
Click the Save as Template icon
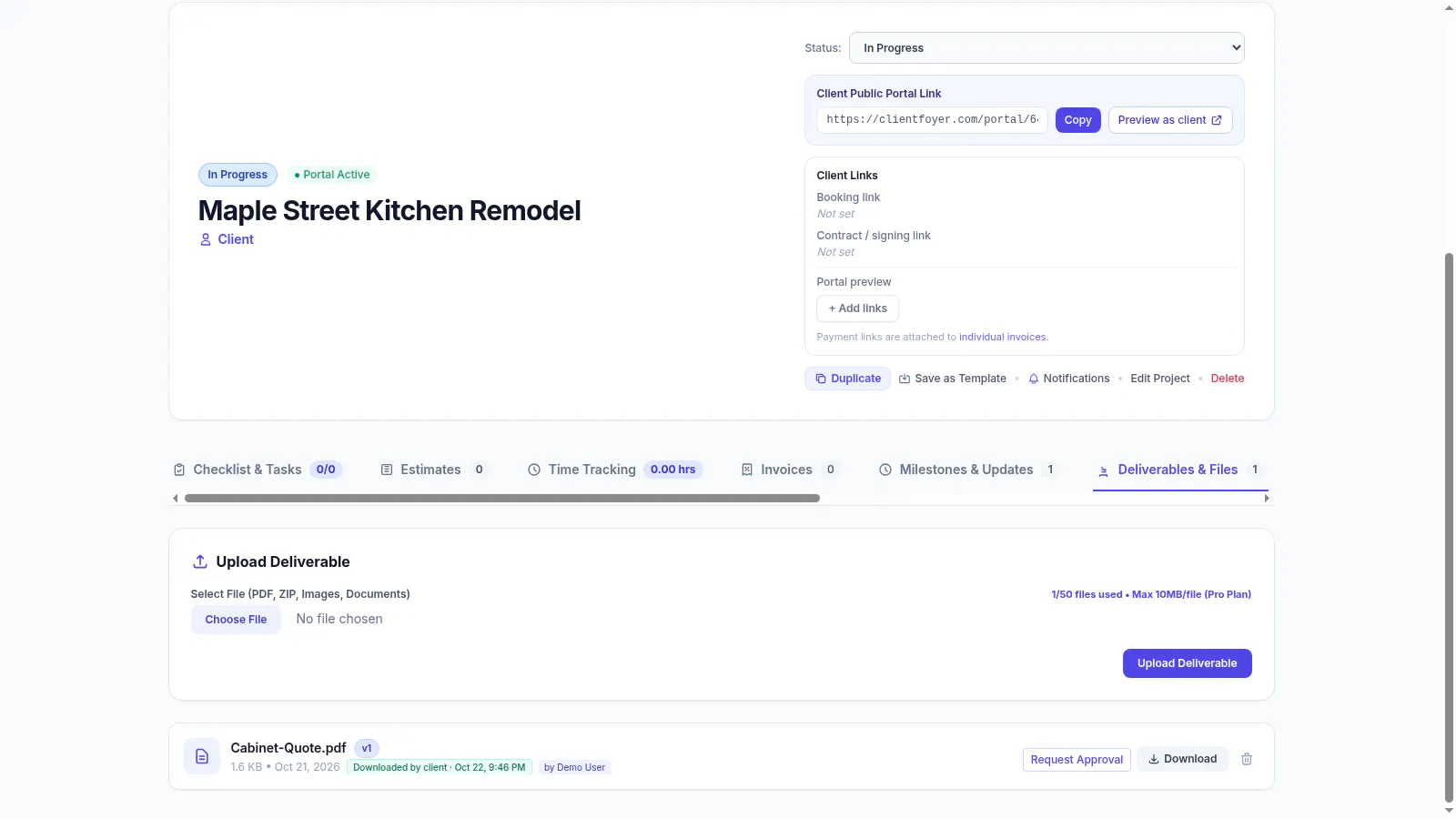[905, 379]
